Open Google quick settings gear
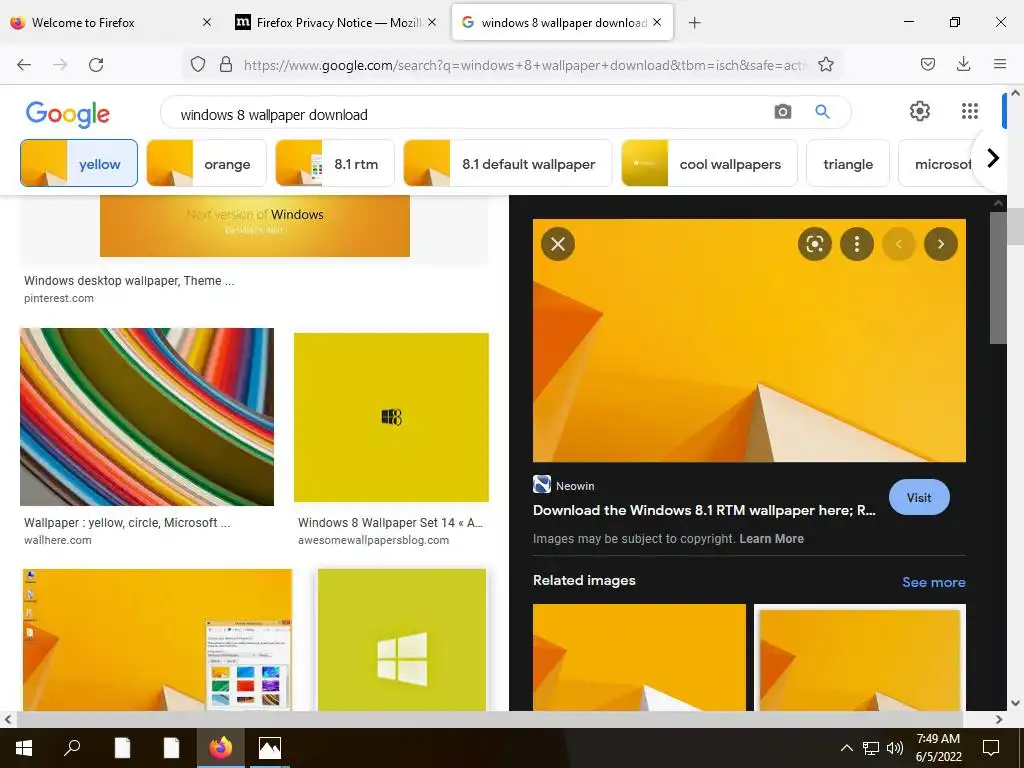 pyautogui.click(x=920, y=111)
